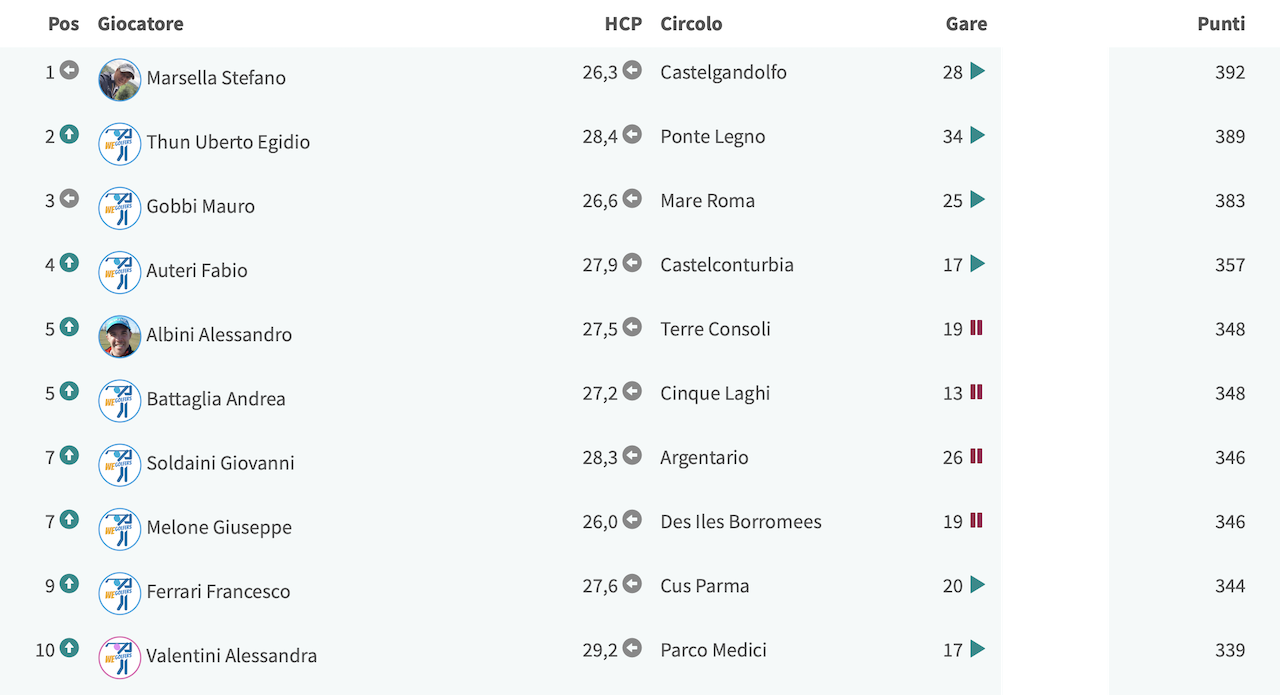Screen dimensions: 1280x695
Task: Click Valentini Alessandra's pink avatar icon
Action: coord(120,658)
